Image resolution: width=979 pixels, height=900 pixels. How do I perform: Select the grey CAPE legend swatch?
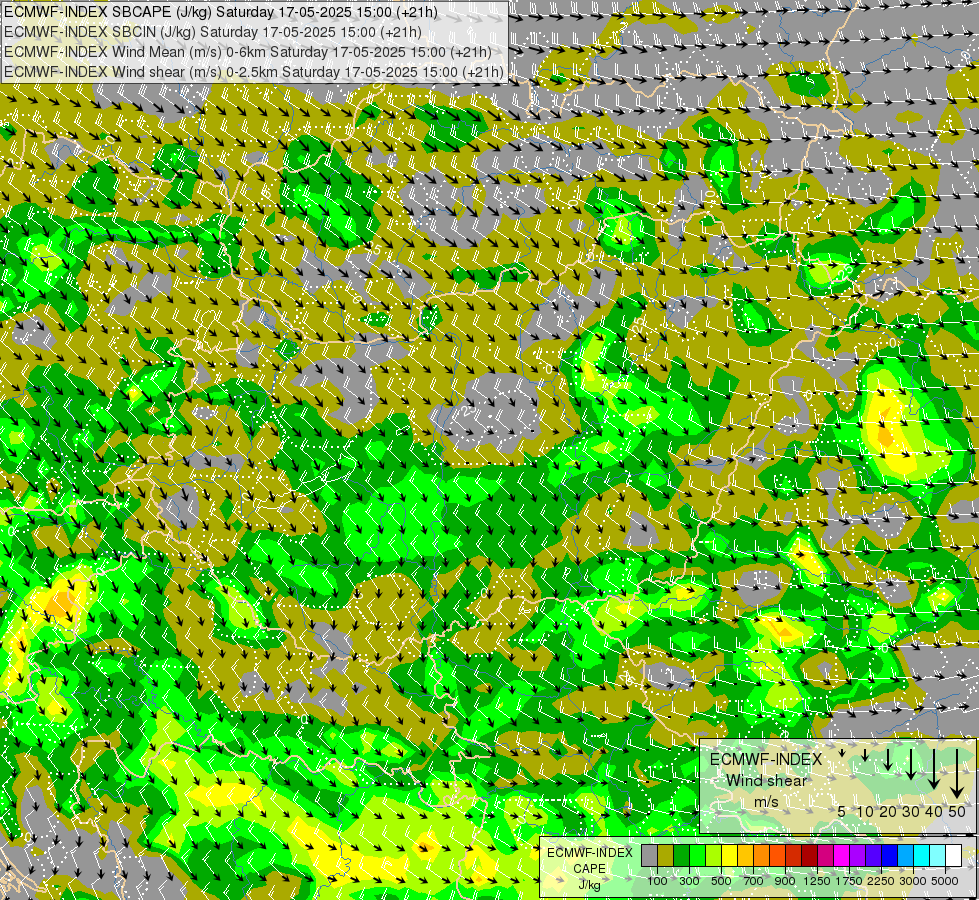pyautogui.click(x=649, y=855)
